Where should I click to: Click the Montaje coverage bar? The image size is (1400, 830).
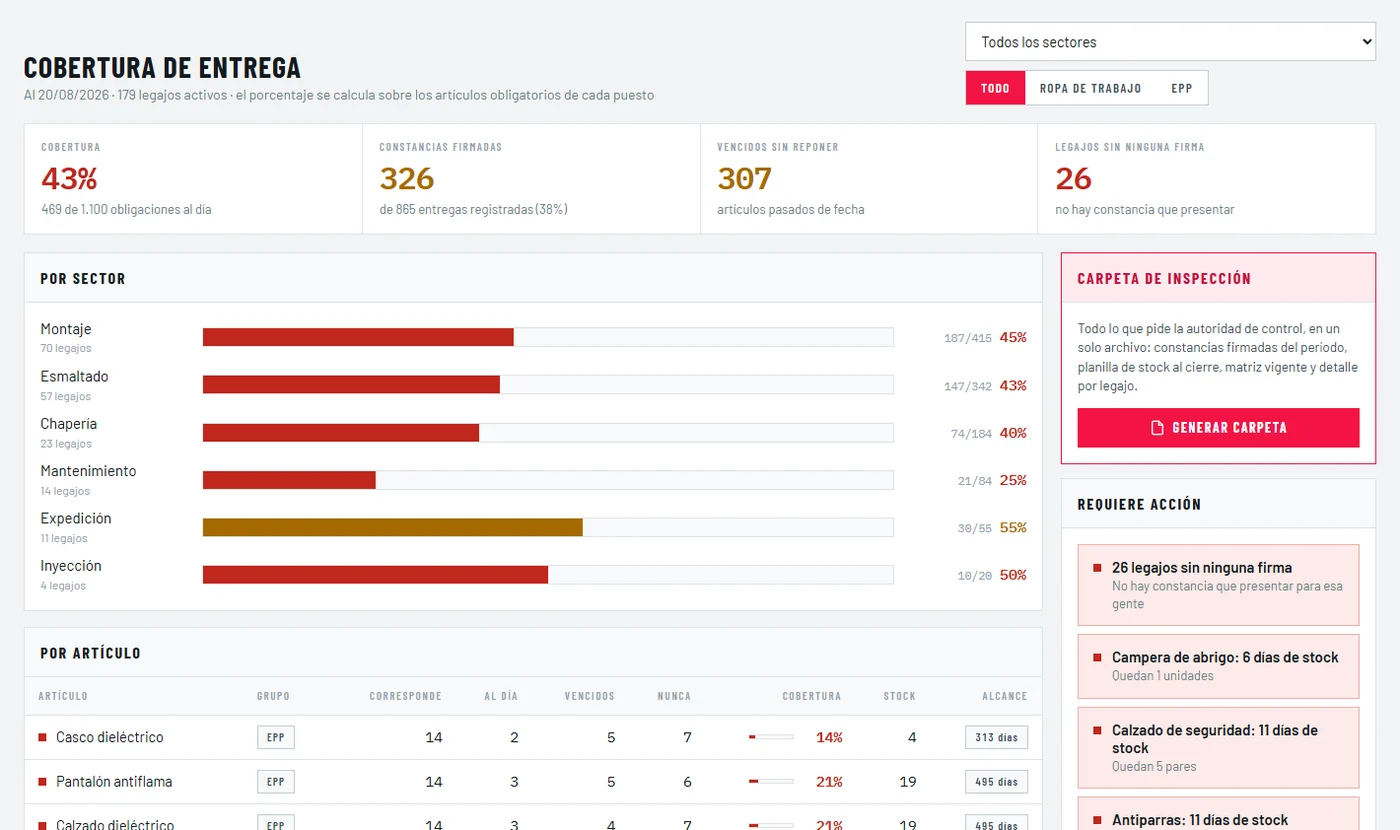(548, 337)
